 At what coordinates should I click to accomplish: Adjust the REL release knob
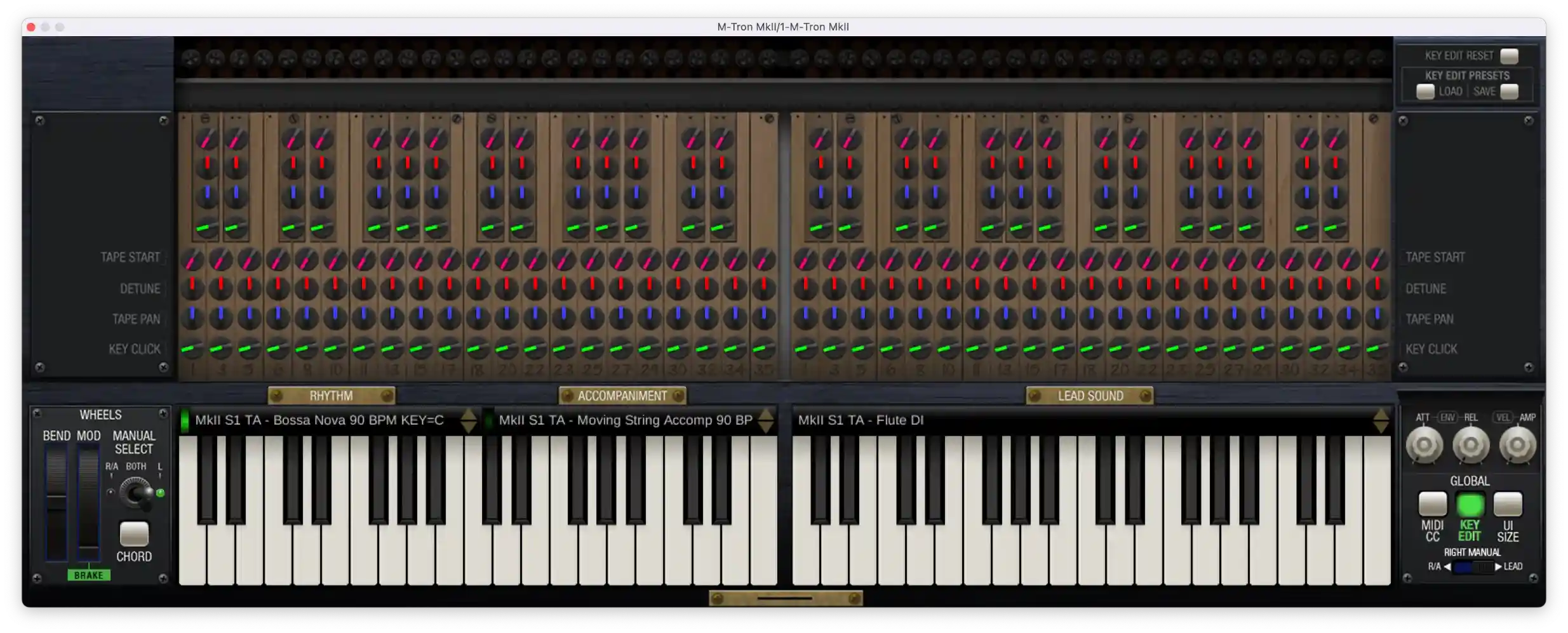[1471, 444]
